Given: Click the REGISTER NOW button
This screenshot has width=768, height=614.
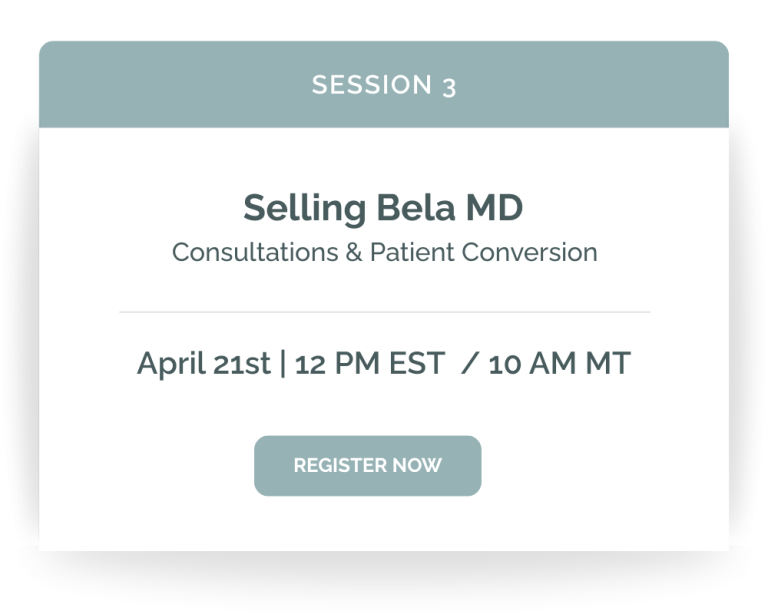Looking at the screenshot, I should tap(367, 466).
